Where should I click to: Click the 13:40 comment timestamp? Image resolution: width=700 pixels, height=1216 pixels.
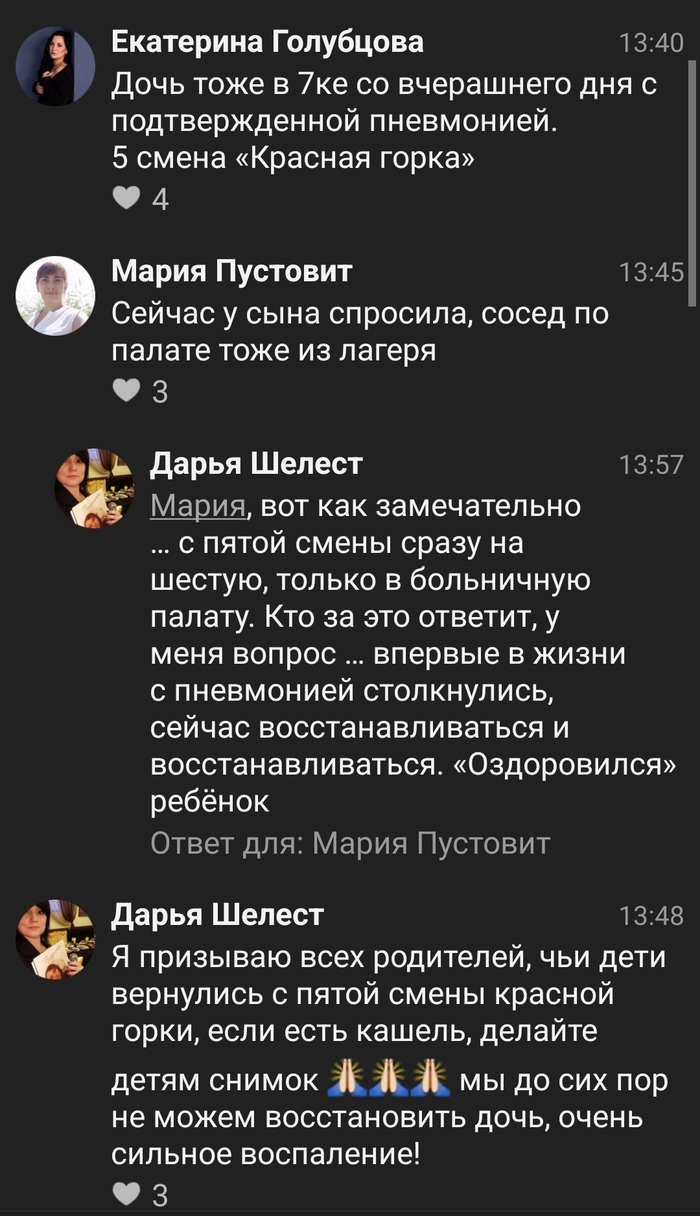(x=651, y=43)
